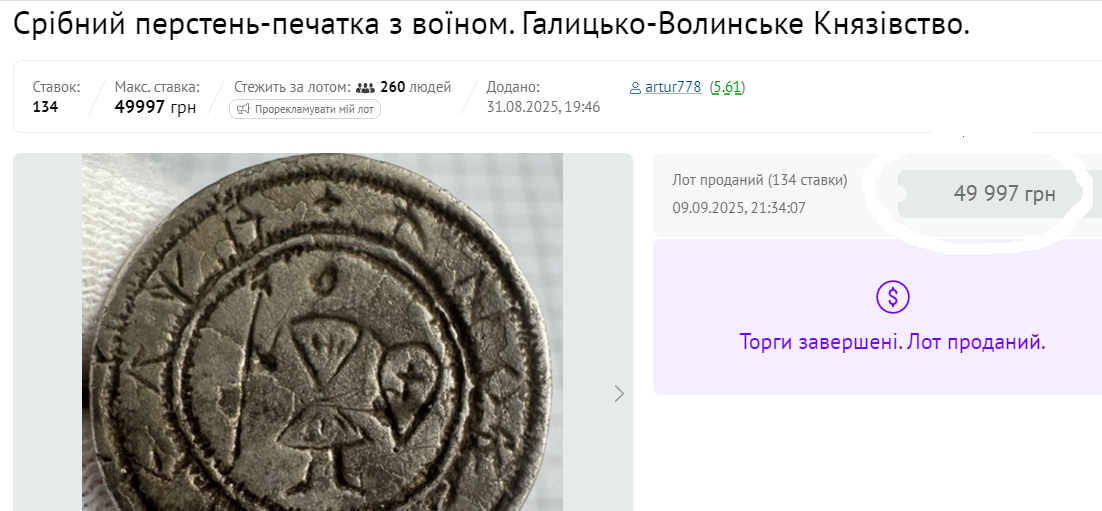Click the Лот проданий (134 ставки) text
Image resolution: width=1102 pixels, height=511 pixels.
click(x=760, y=180)
